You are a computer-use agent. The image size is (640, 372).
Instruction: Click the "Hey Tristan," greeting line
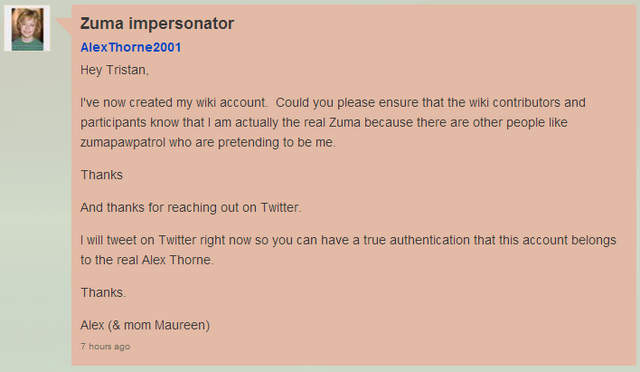pos(114,70)
